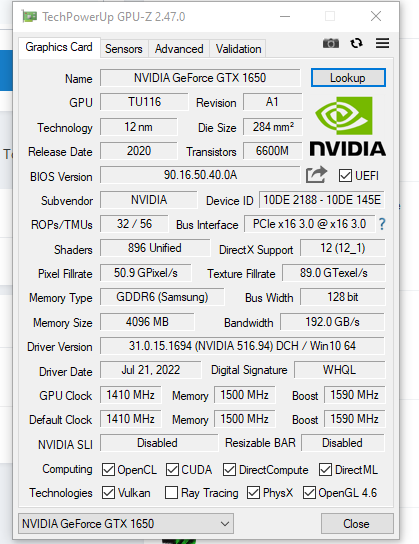Viewport: 419px width, 544px height.
Task: Click the Revision value A1
Action: (272, 102)
